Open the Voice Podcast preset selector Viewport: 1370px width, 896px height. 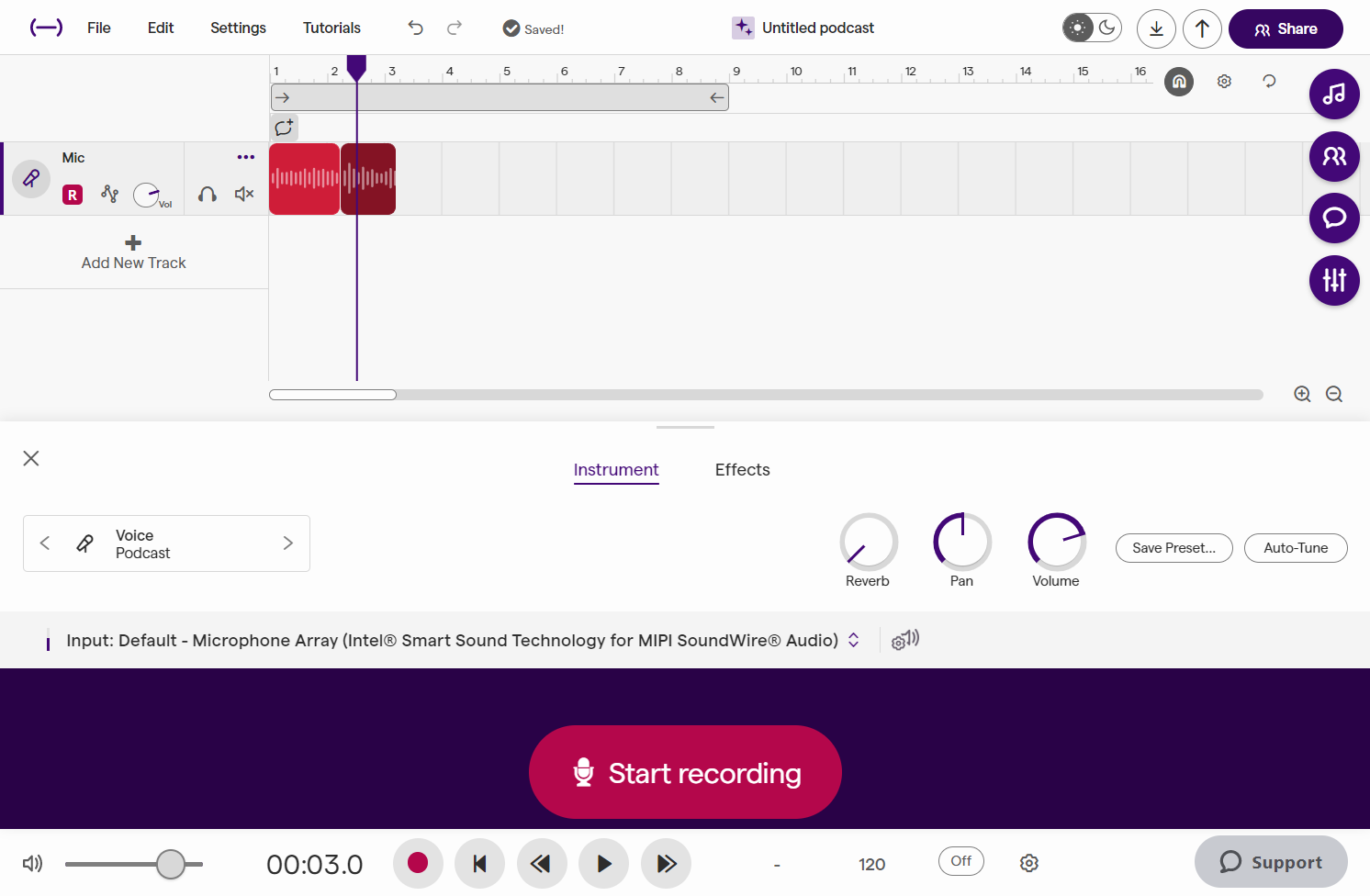pos(166,543)
